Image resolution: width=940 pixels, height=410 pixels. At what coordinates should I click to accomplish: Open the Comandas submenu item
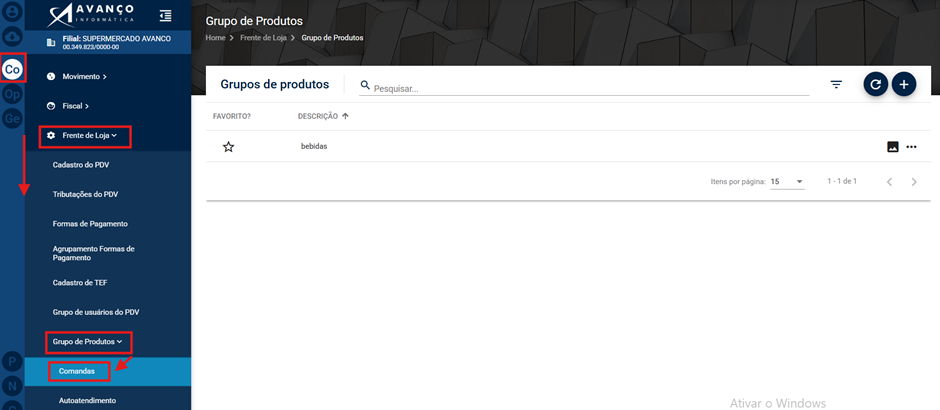pyautogui.click(x=77, y=372)
